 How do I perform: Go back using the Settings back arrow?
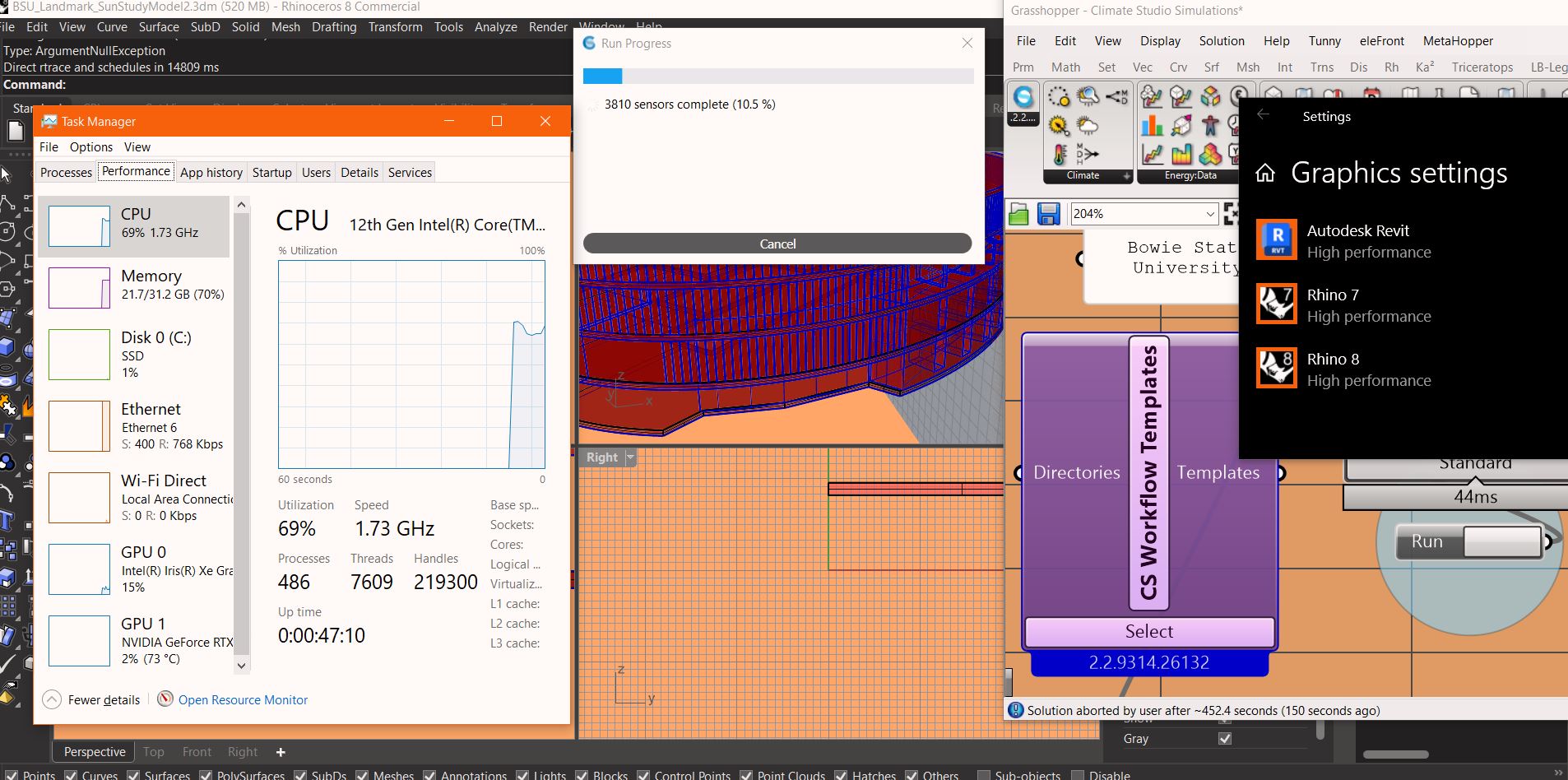(x=1263, y=115)
